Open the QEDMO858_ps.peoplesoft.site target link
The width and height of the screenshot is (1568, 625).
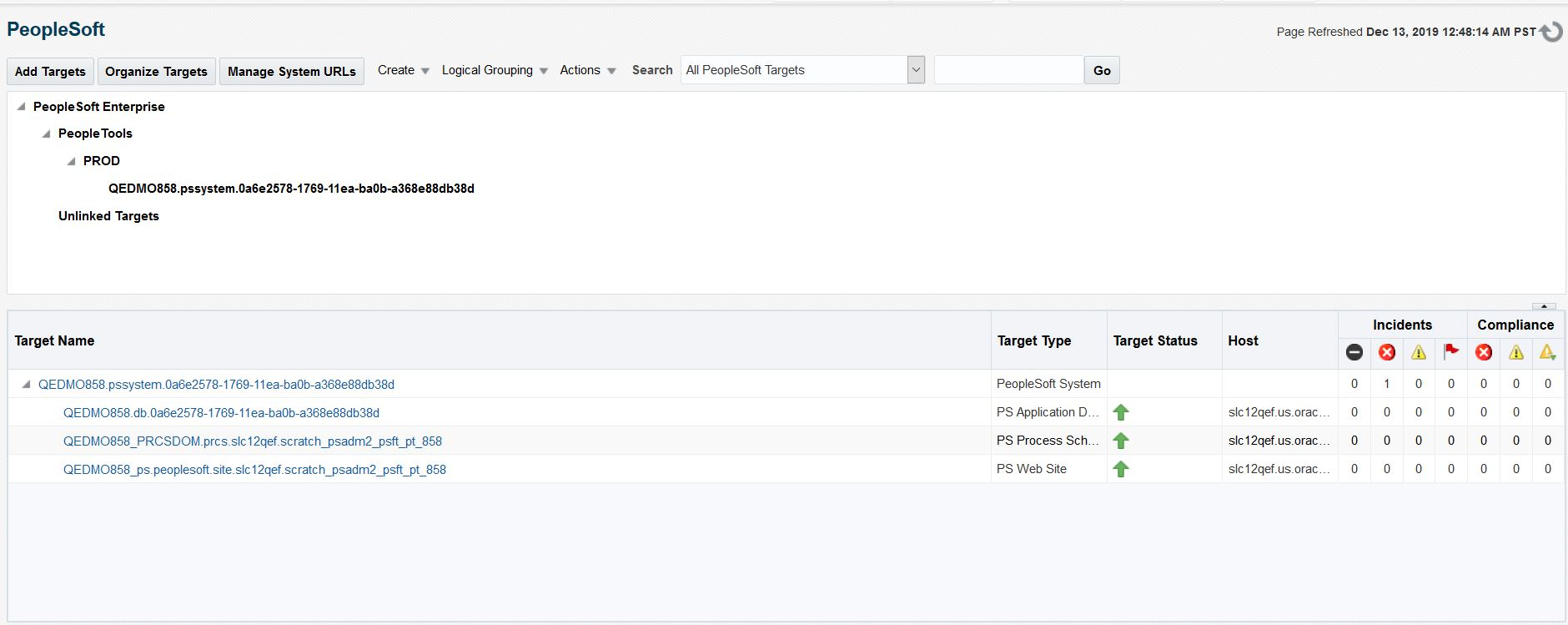coord(254,470)
